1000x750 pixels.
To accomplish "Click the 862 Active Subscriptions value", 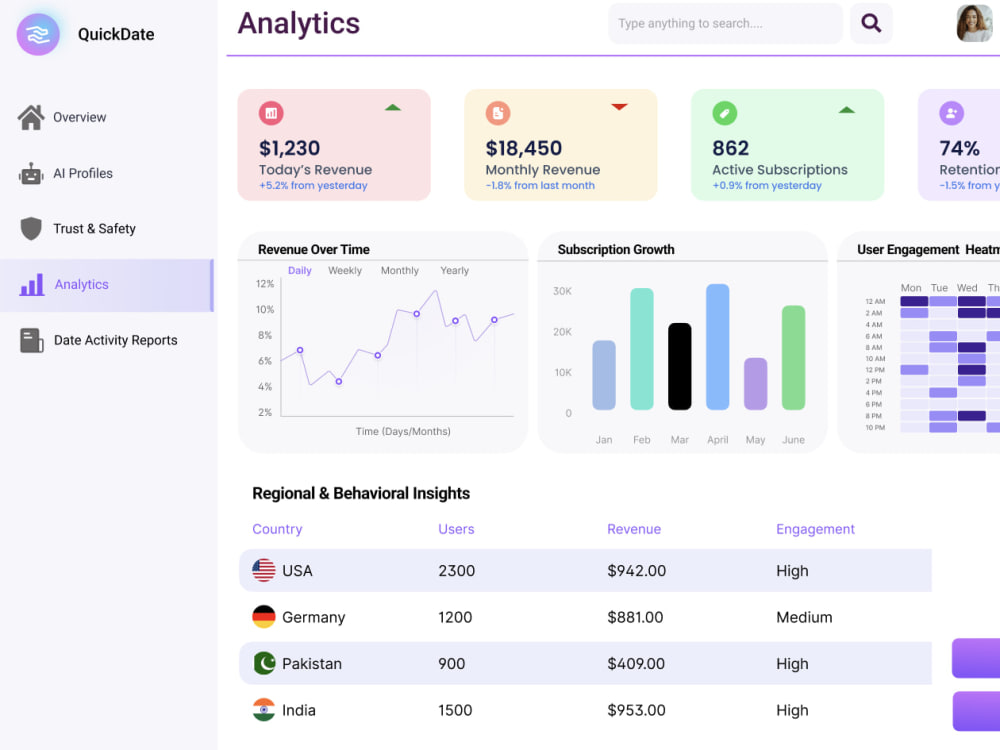I will 730,148.
